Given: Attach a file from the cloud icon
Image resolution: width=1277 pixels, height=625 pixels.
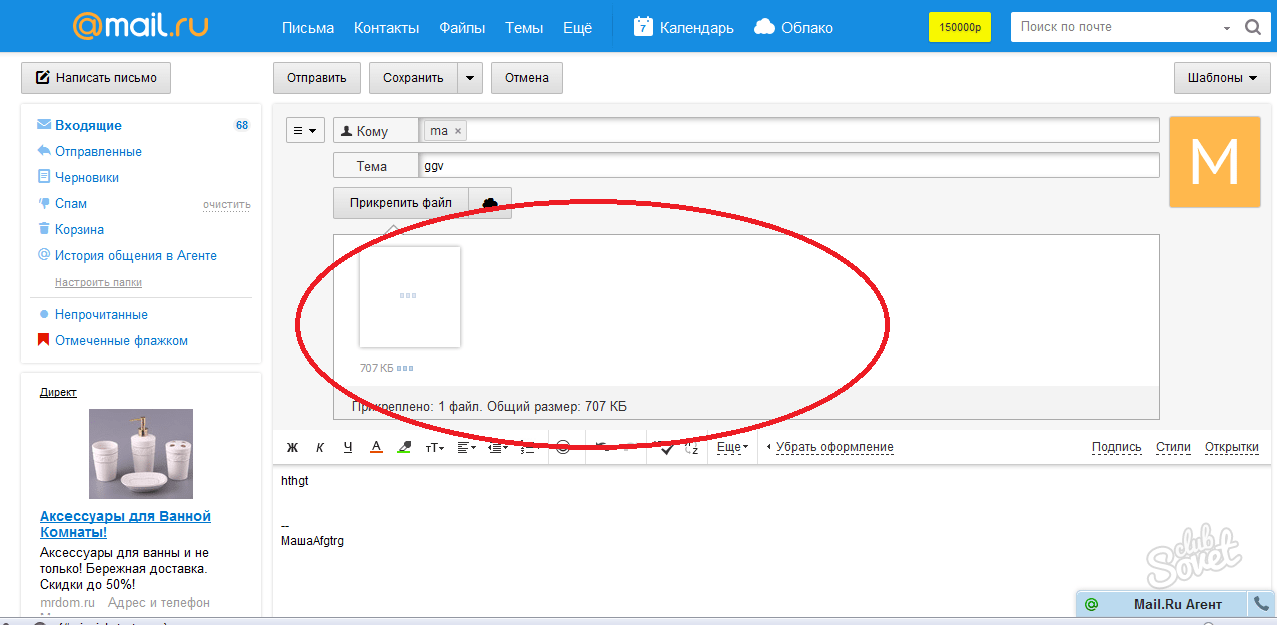Looking at the screenshot, I should point(490,203).
